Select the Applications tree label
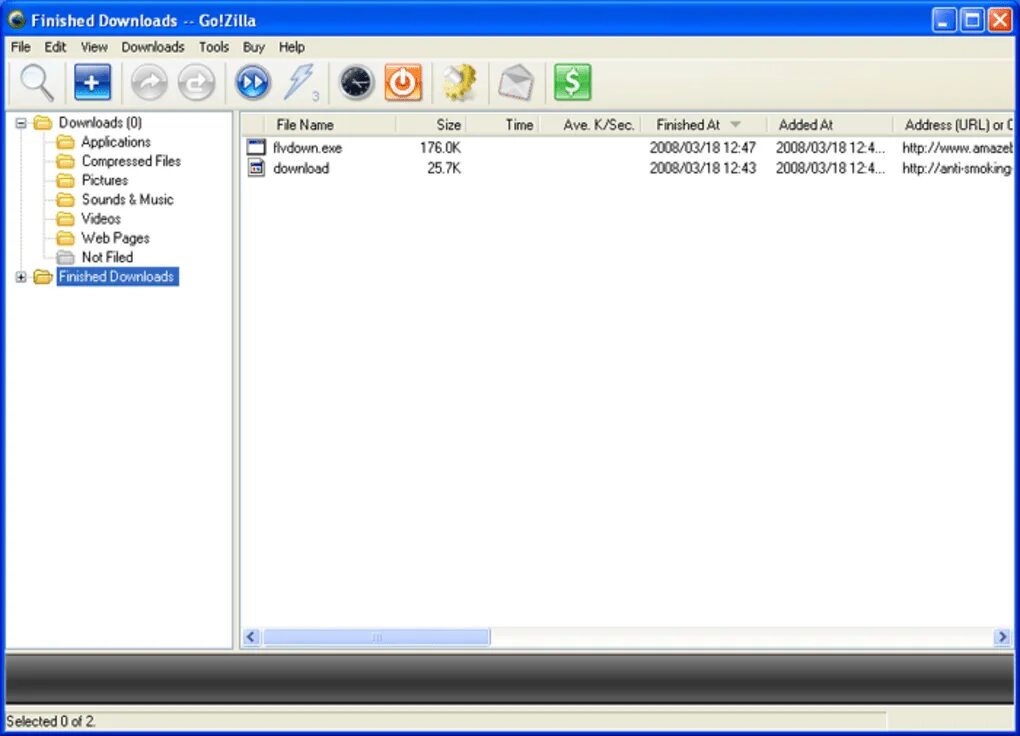This screenshot has width=1020, height=736. click(116, 142)
